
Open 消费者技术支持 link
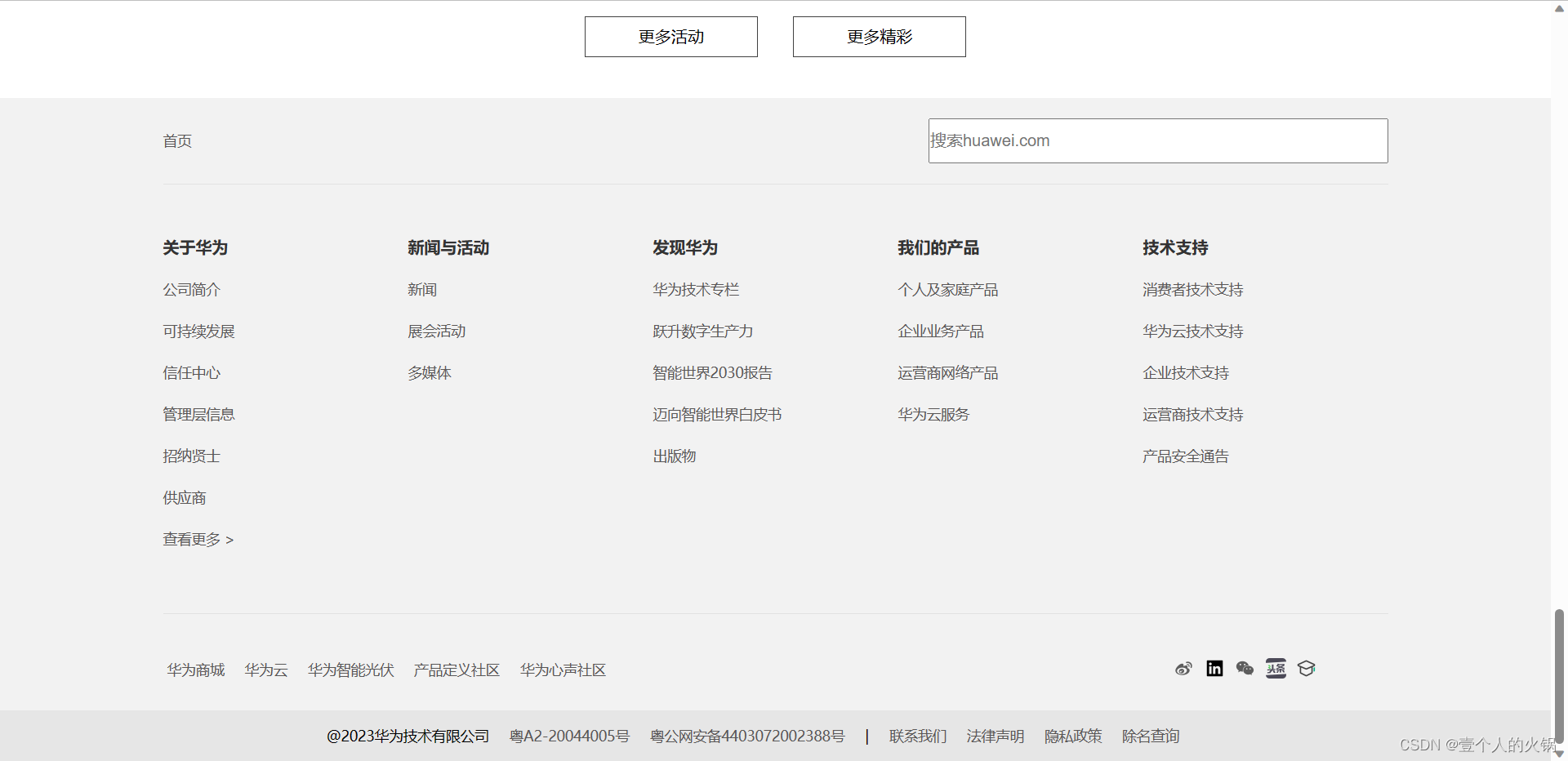[x=1193, y=290]
